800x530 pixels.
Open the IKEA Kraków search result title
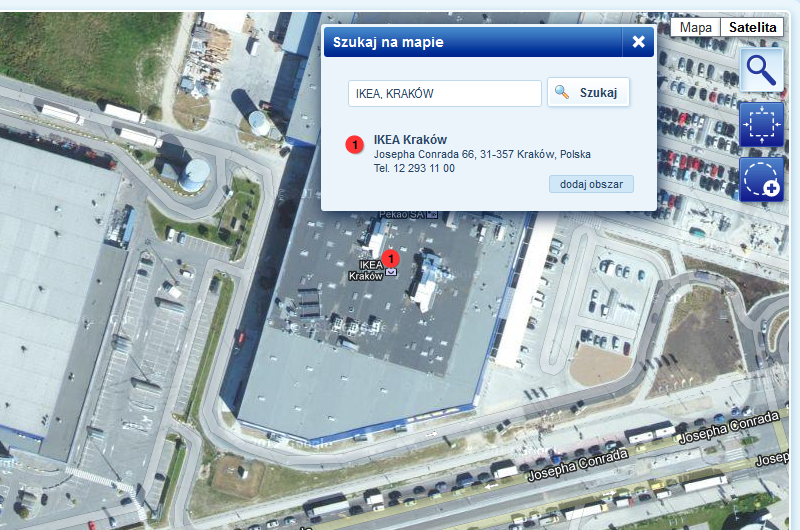click(410, 140)
